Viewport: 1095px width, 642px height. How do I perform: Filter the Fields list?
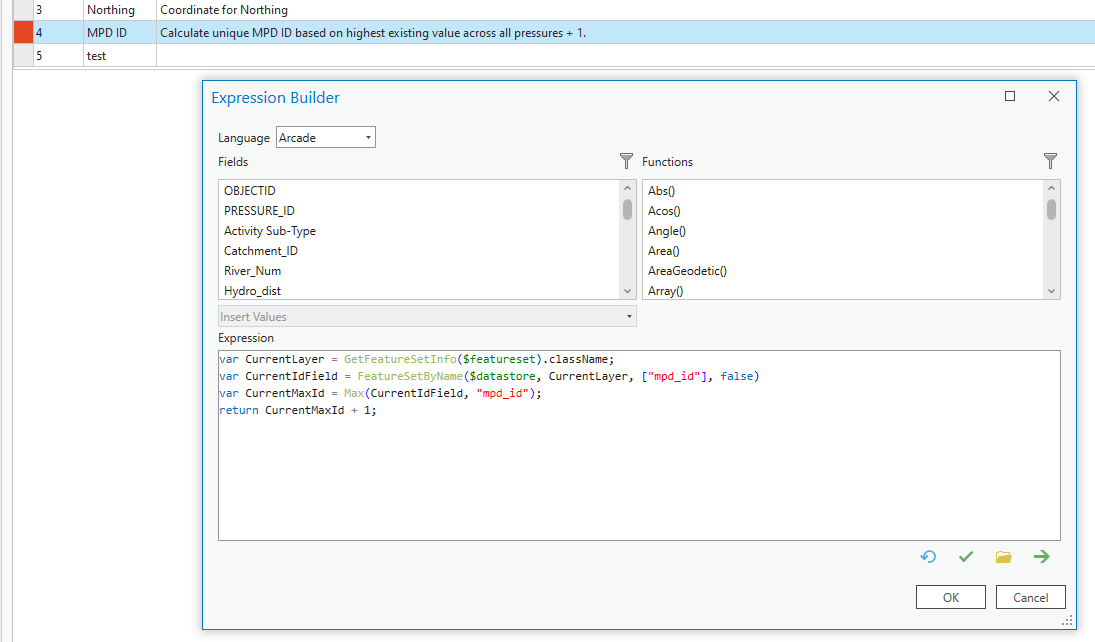coord(626,161)
